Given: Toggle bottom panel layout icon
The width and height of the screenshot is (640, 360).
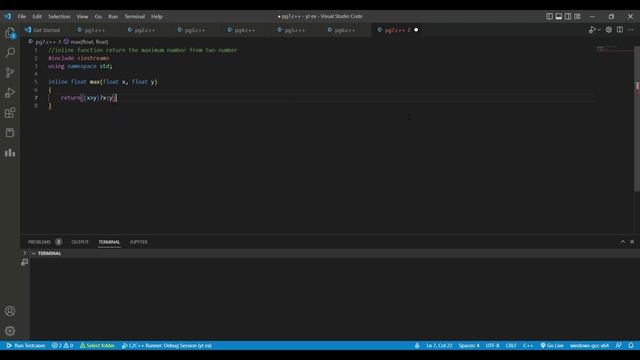Looking at the screenshot, I should click(x=559, y=16).
